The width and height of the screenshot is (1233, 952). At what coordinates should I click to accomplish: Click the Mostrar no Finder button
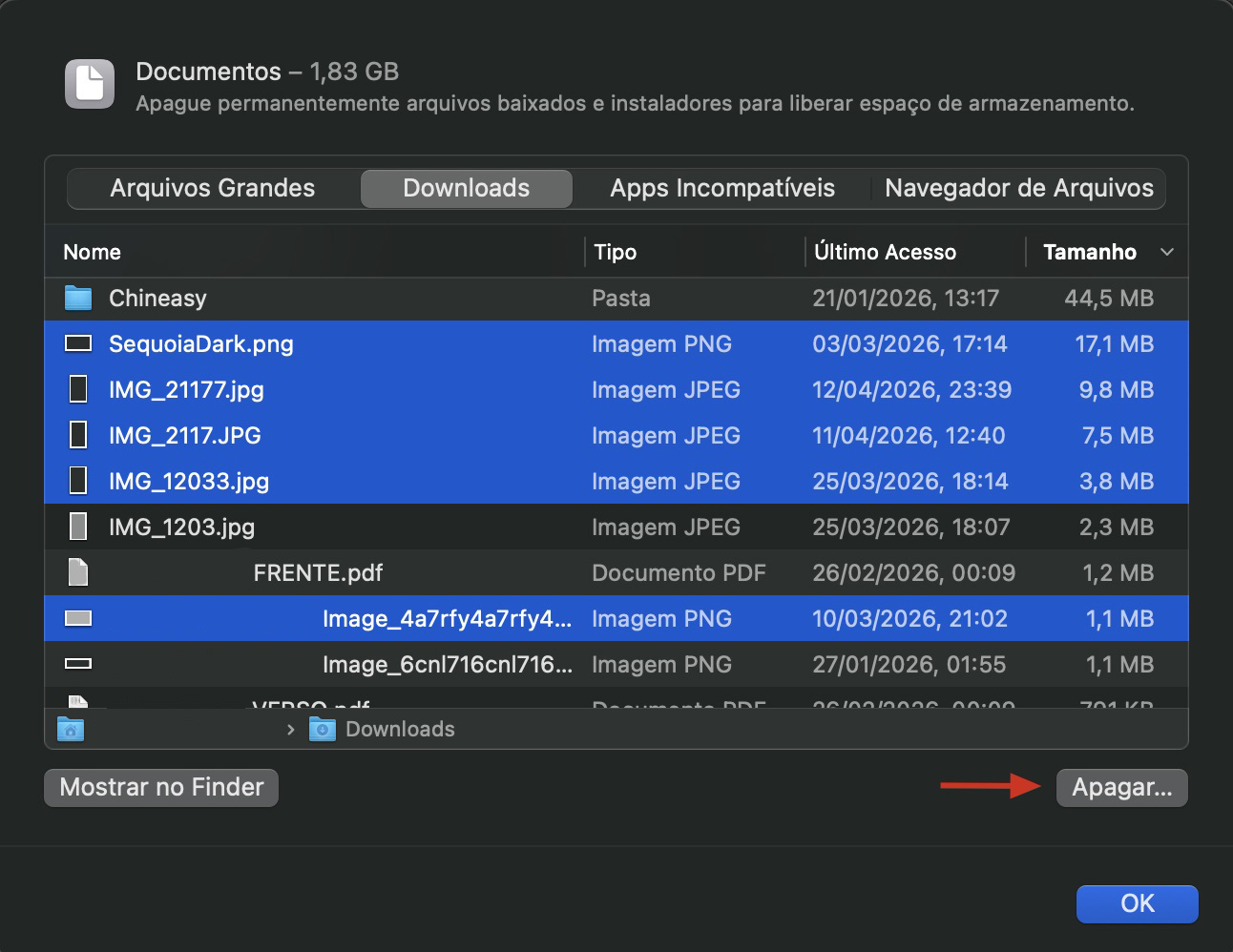click(x=160, y=787)
